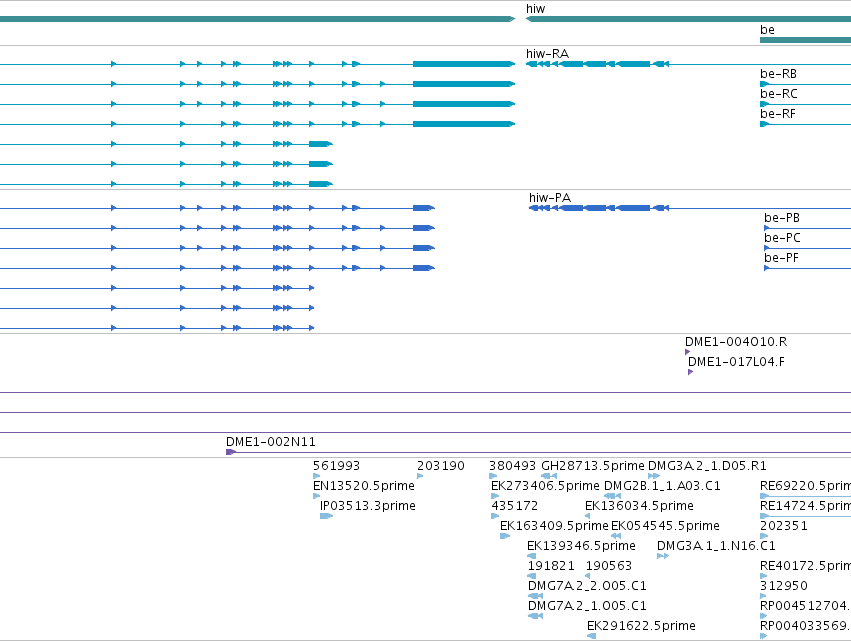Open EN13520.5prime EST label
The width and height of the screenshot is (851, 641).
pos(364,486)
